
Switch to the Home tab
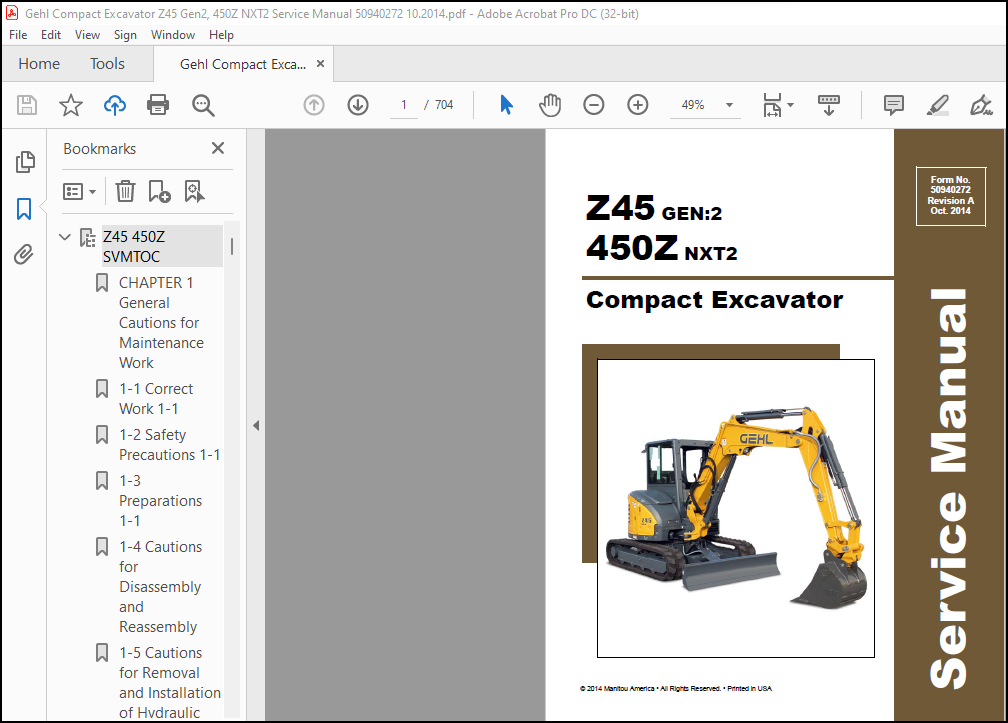[39, 64]
